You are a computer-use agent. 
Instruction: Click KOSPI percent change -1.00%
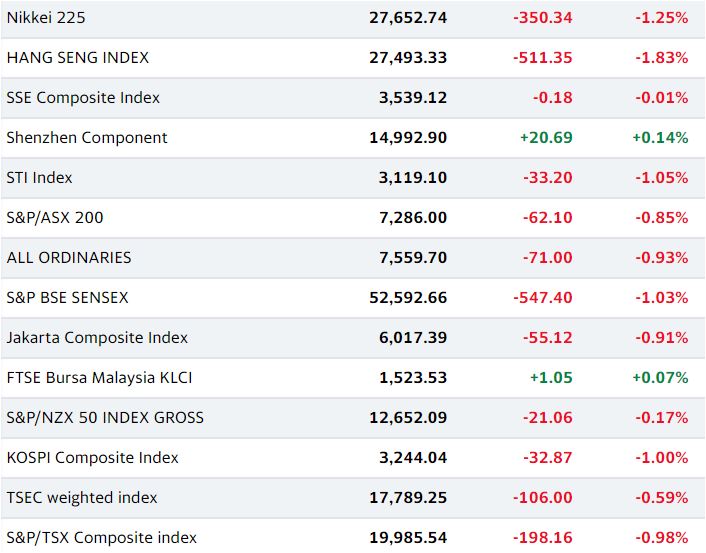pyautogui.click(x=661, y=458)
